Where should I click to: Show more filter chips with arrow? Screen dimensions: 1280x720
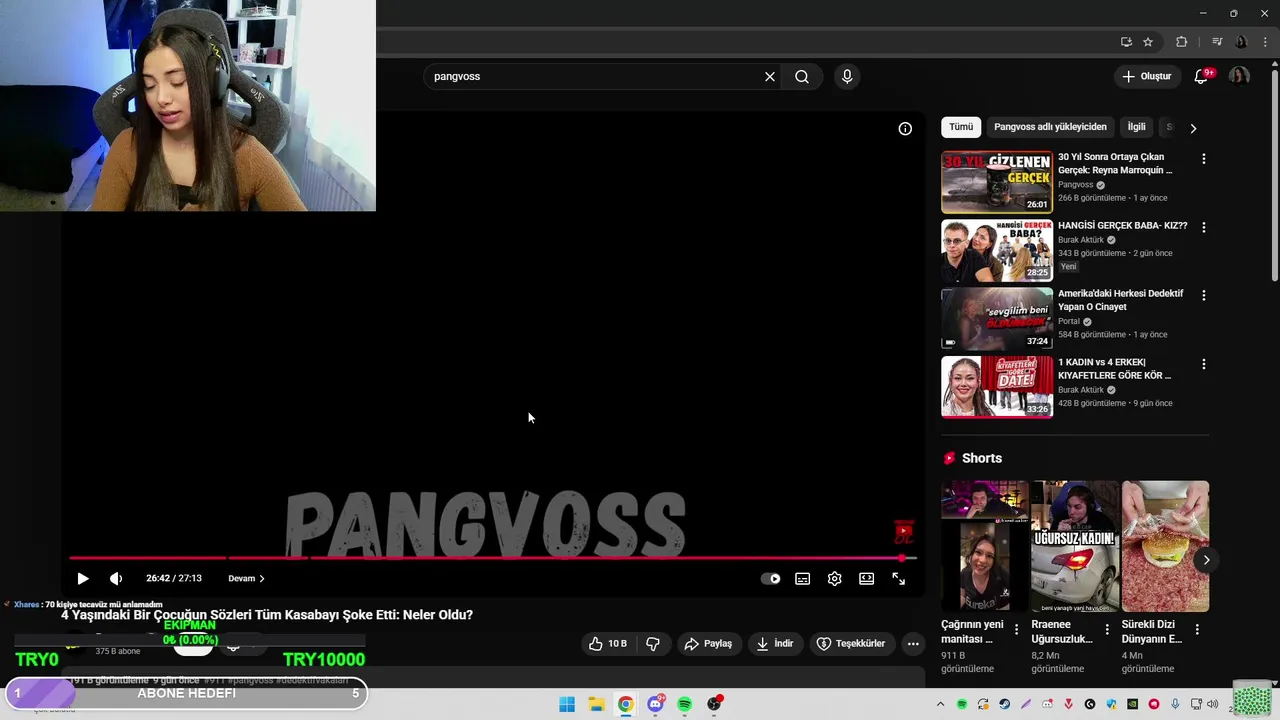1192,128
